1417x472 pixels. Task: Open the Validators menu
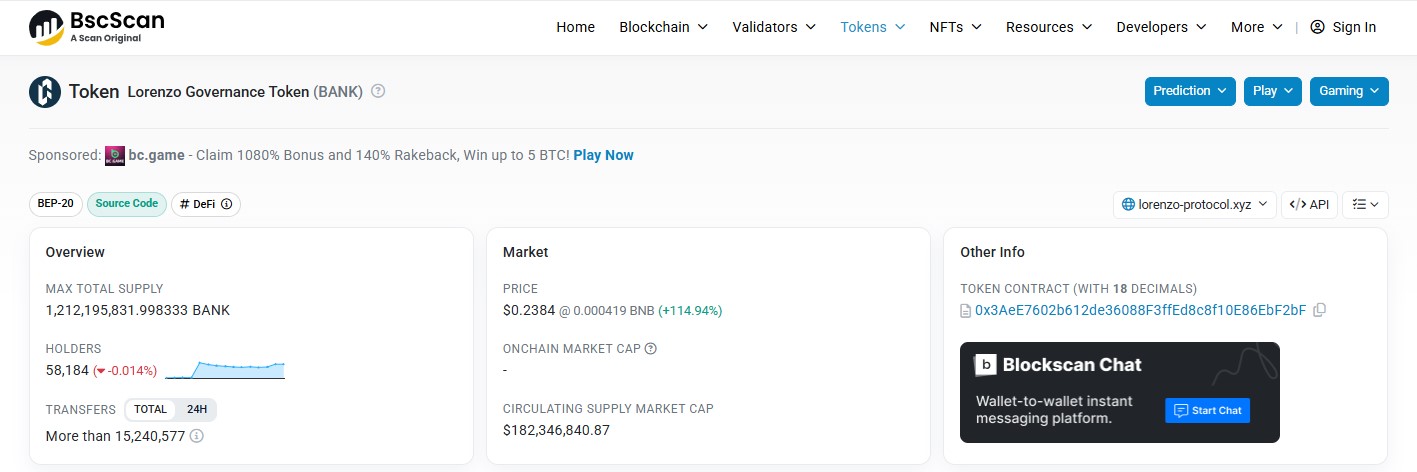pyautogui.click(x=774, y=27)
